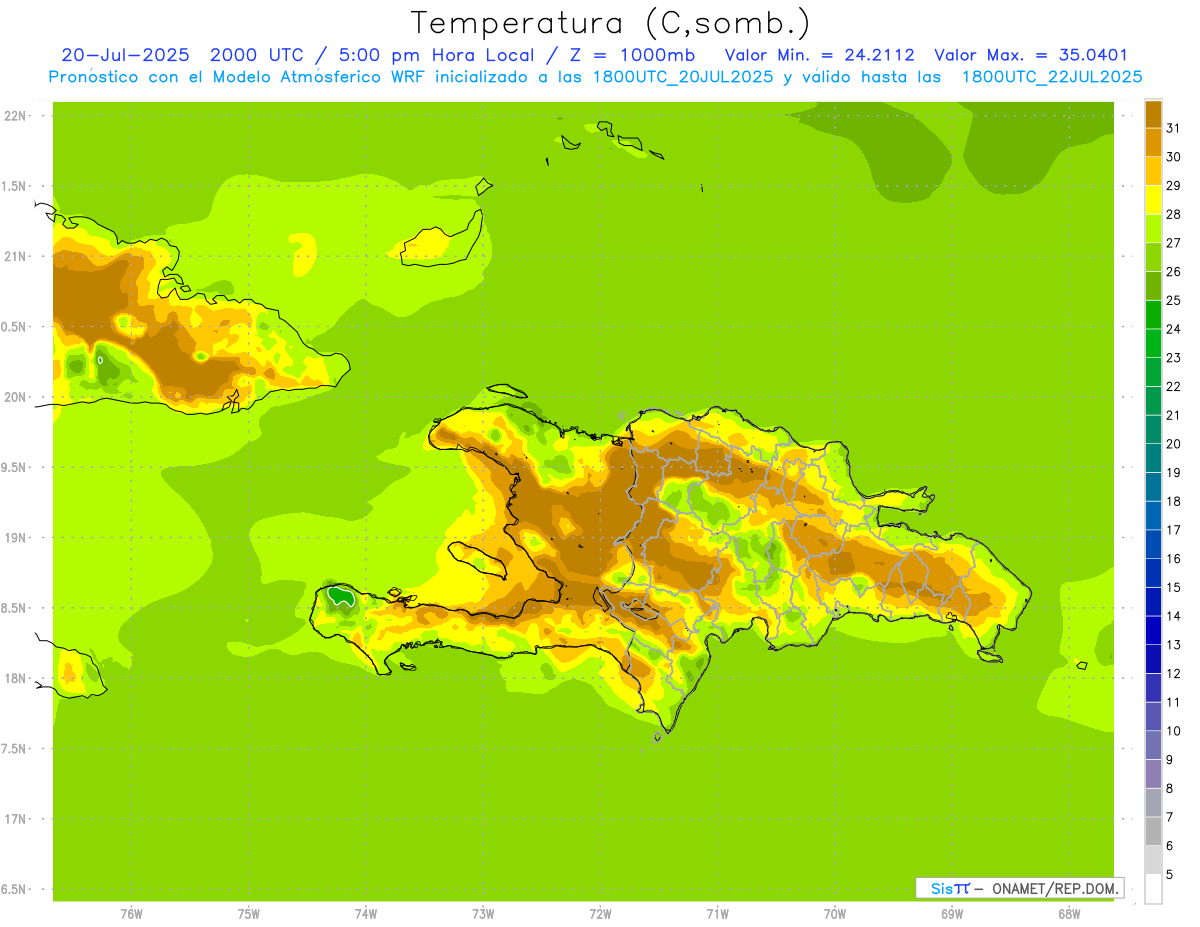1200x927 pixels.
Task: Click the '13' color scale label
Action: (x=1174, y=645)
